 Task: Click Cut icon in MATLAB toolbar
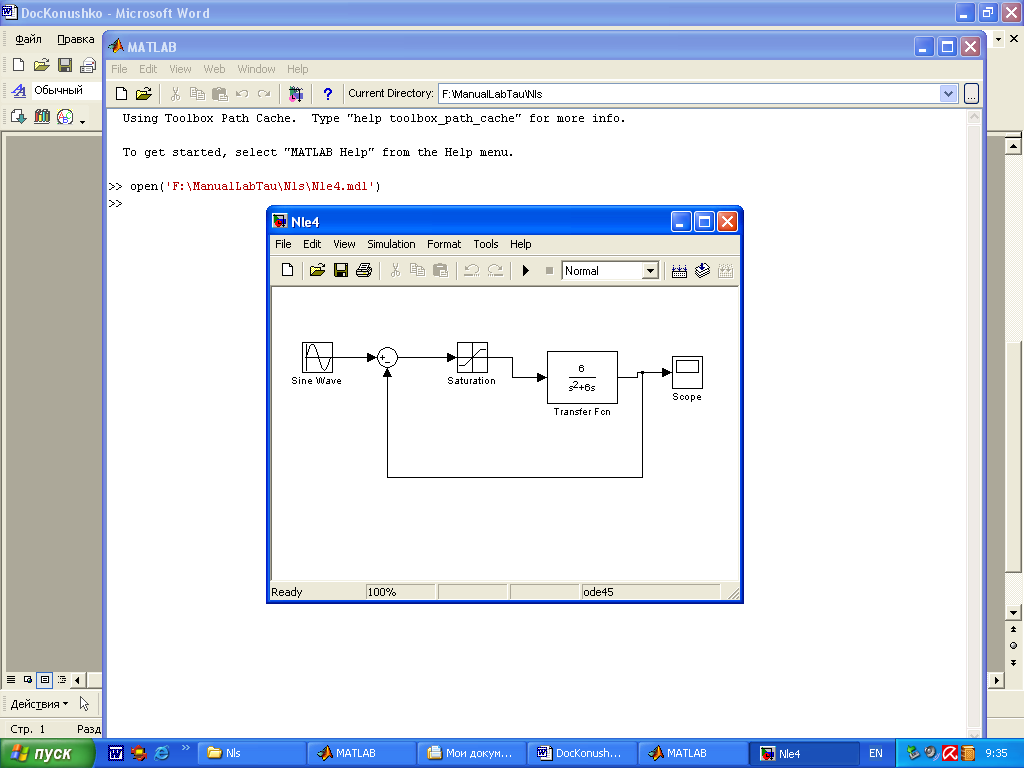point(175,94)
